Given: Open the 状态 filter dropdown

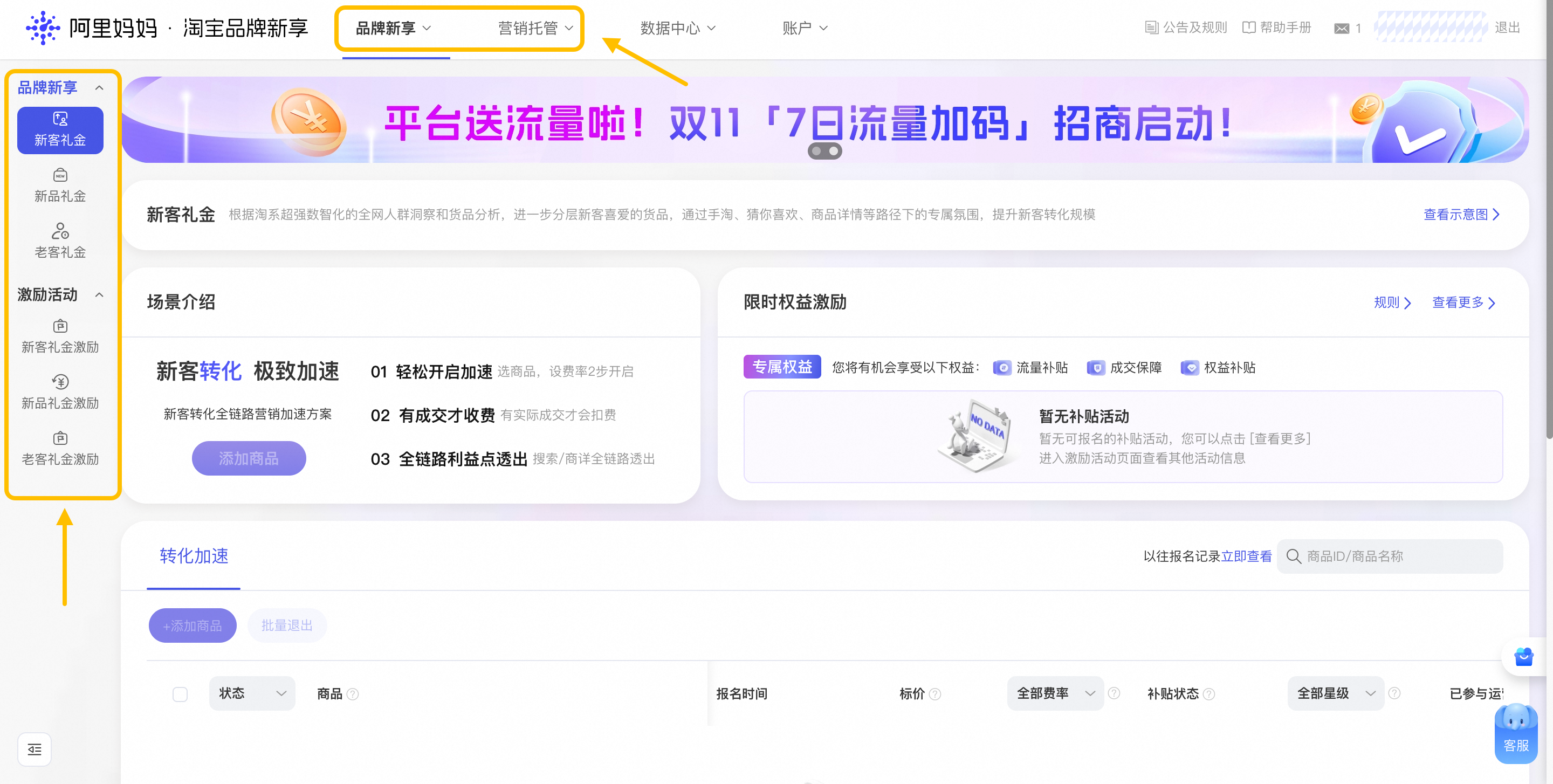Looking at the screenshot, I should (252, 693).
